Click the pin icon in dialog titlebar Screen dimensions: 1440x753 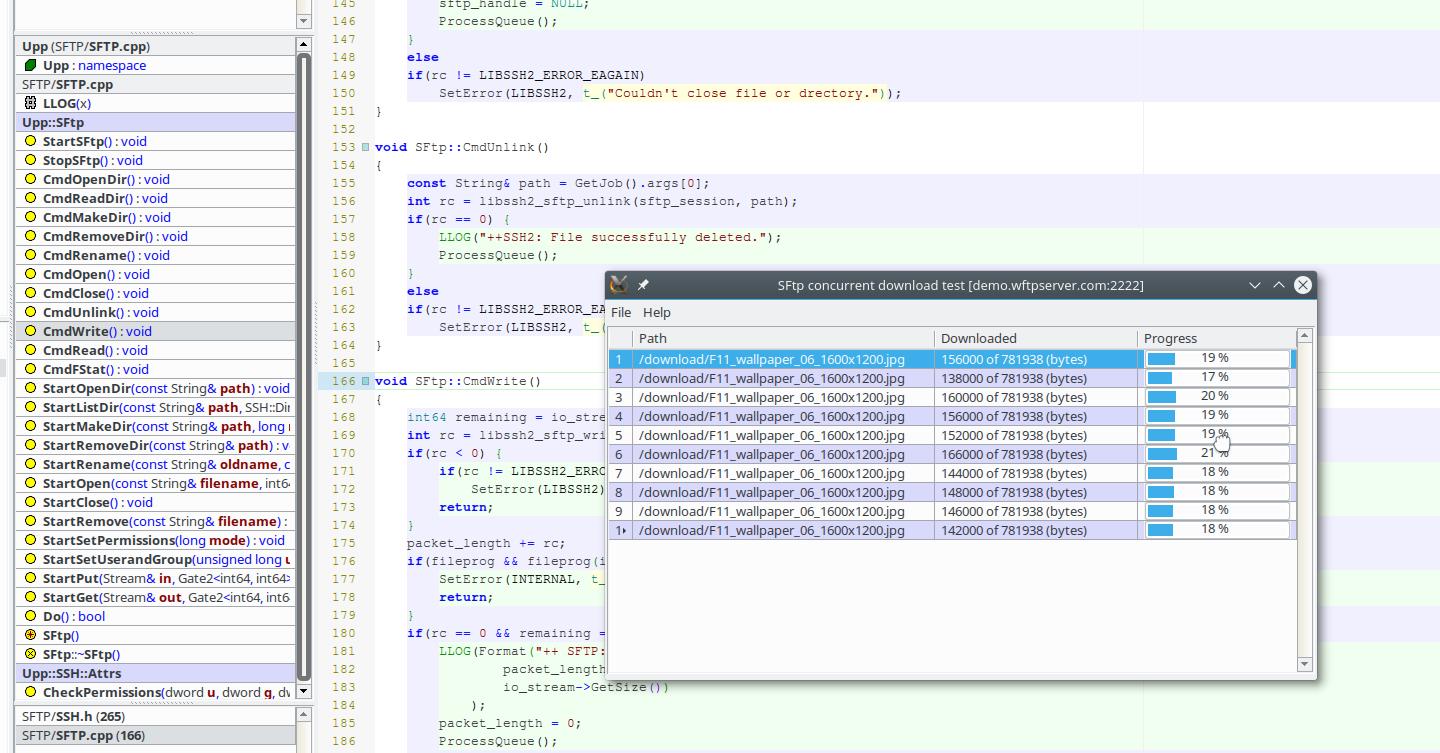(x=643, y=285)
